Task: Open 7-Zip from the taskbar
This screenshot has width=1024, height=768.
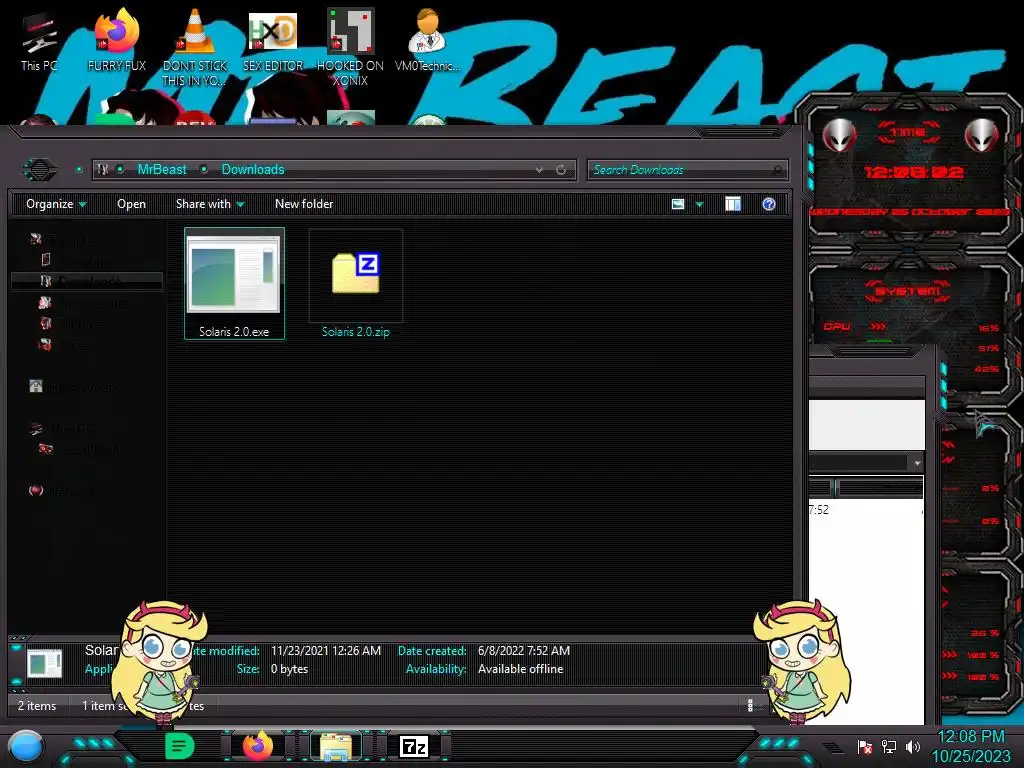Action: (414, 746)
